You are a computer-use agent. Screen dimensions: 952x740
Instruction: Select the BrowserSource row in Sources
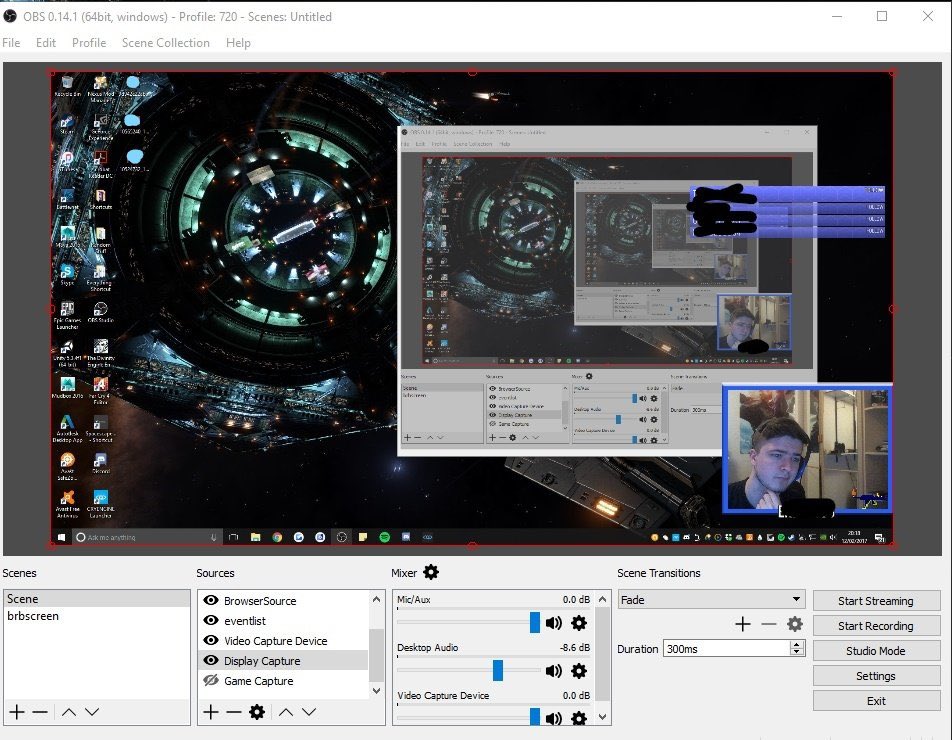[x=283, y=600]
